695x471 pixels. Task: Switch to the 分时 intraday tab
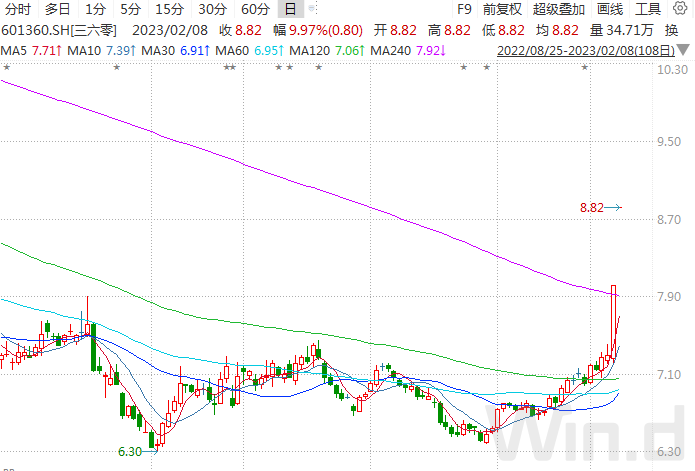pyautogui.click(x=18, y=8)
